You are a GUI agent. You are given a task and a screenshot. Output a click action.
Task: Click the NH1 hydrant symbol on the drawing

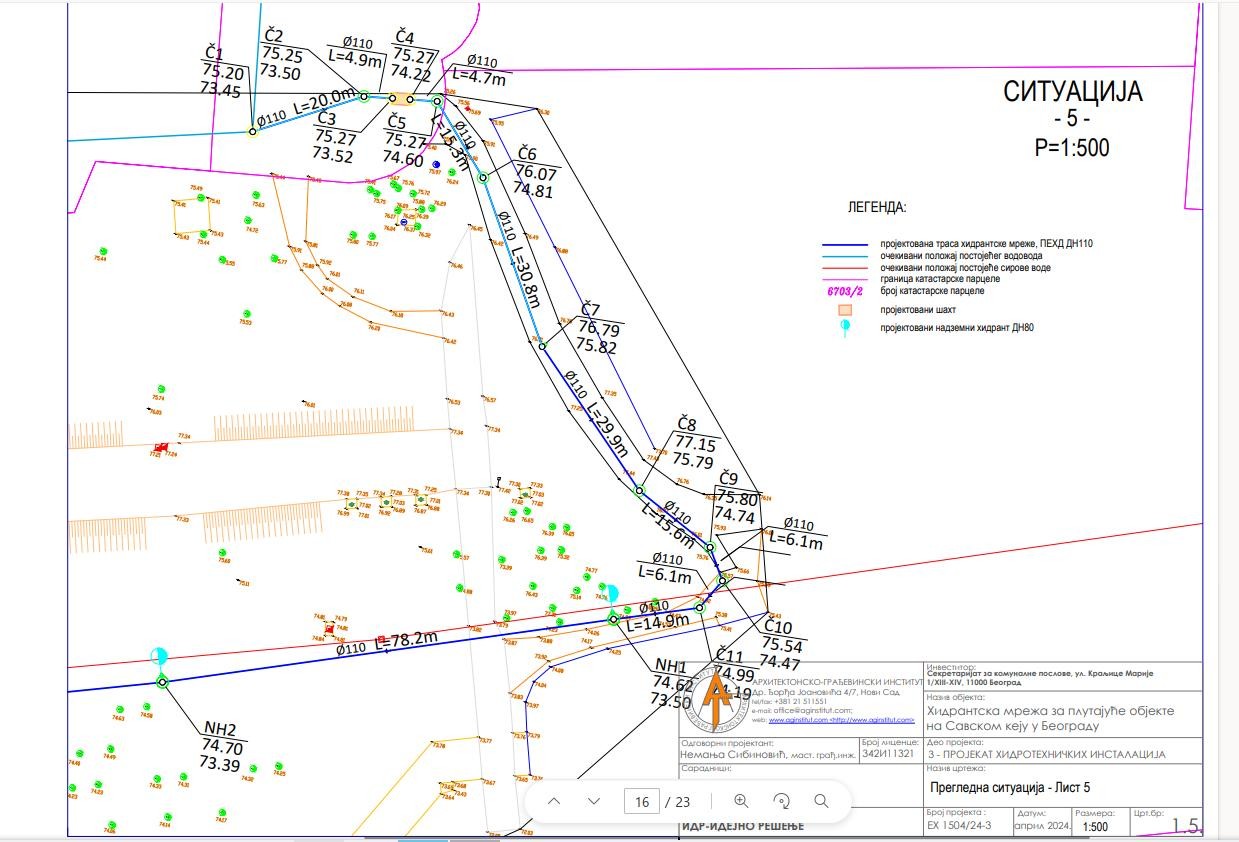(x=612, y=595)
